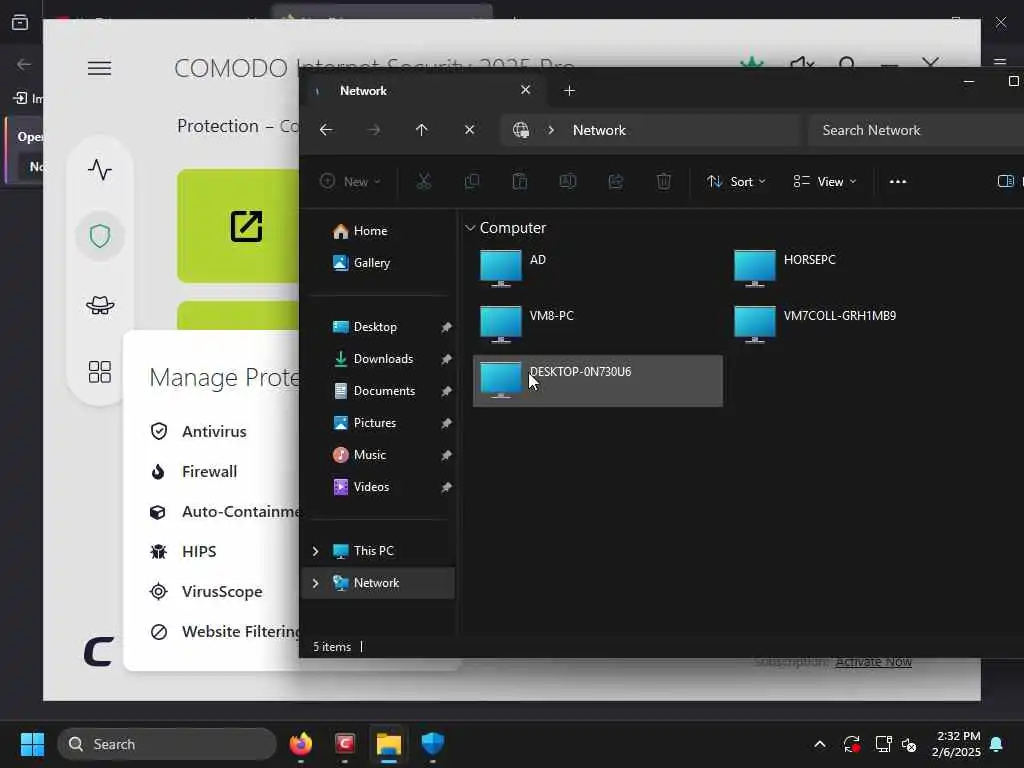Image resolution: width=1024 pixels, height=768 pixels.
Task: Click green tile with open-external icon
Action: (238, 226)
